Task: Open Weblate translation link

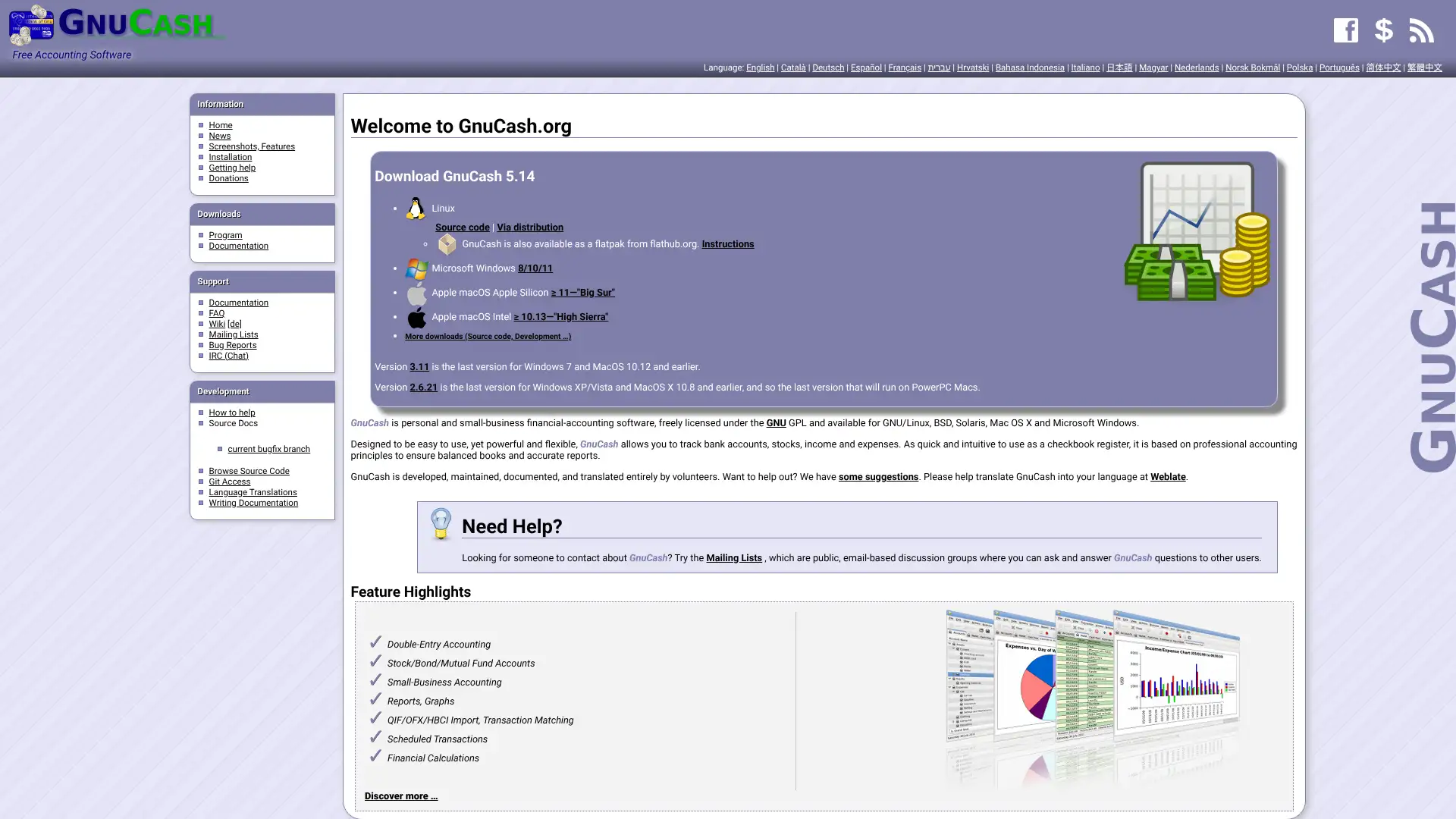Action: pos(1167,477)
